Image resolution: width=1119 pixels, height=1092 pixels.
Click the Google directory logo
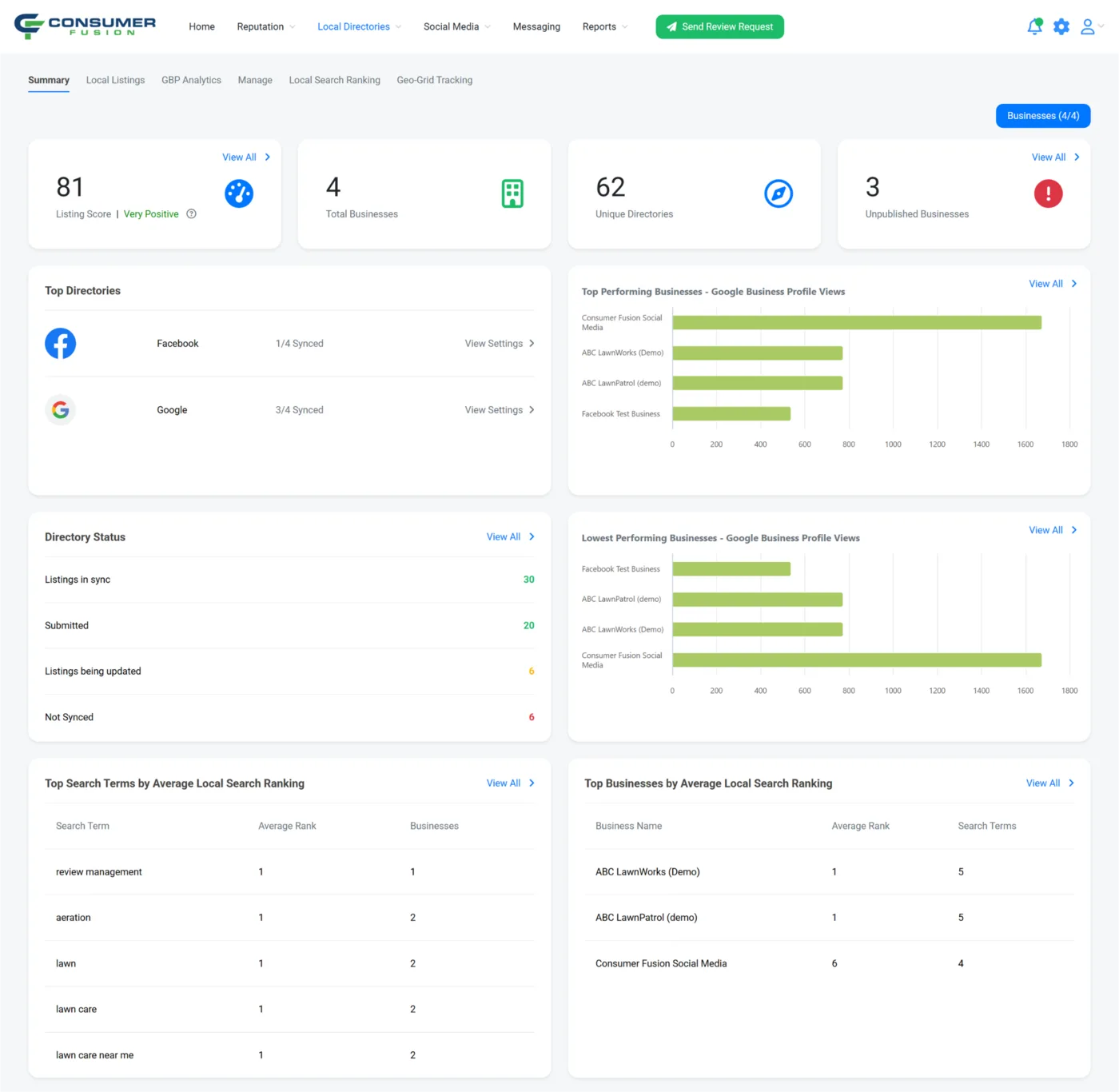point(61,410)
